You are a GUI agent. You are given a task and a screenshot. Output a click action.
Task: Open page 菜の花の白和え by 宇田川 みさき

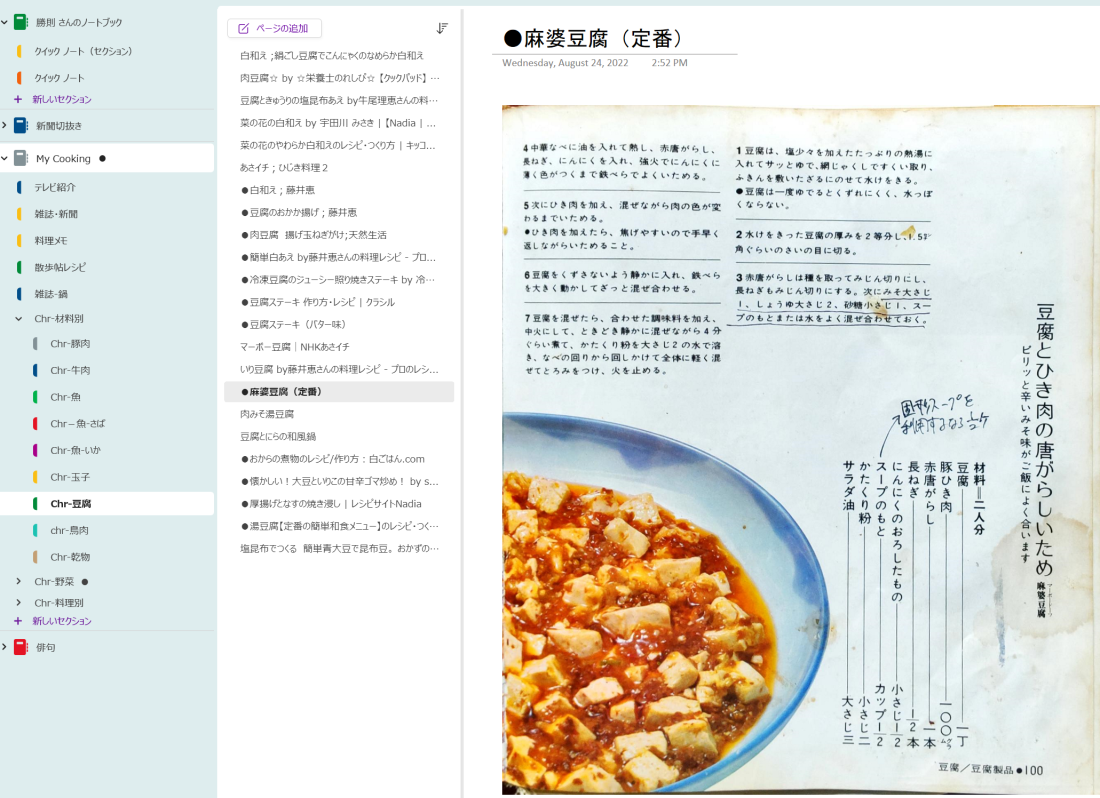339,123
